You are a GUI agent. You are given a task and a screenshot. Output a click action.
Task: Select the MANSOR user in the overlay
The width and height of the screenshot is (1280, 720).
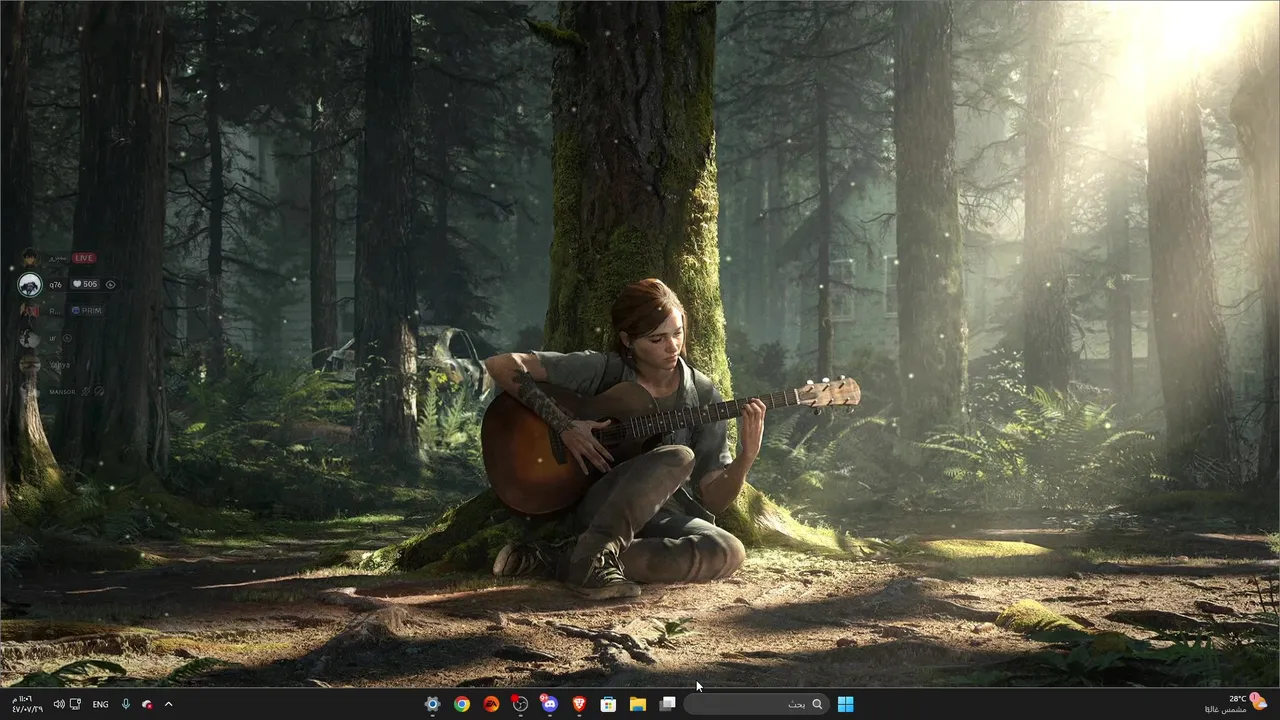click(62, 392)
